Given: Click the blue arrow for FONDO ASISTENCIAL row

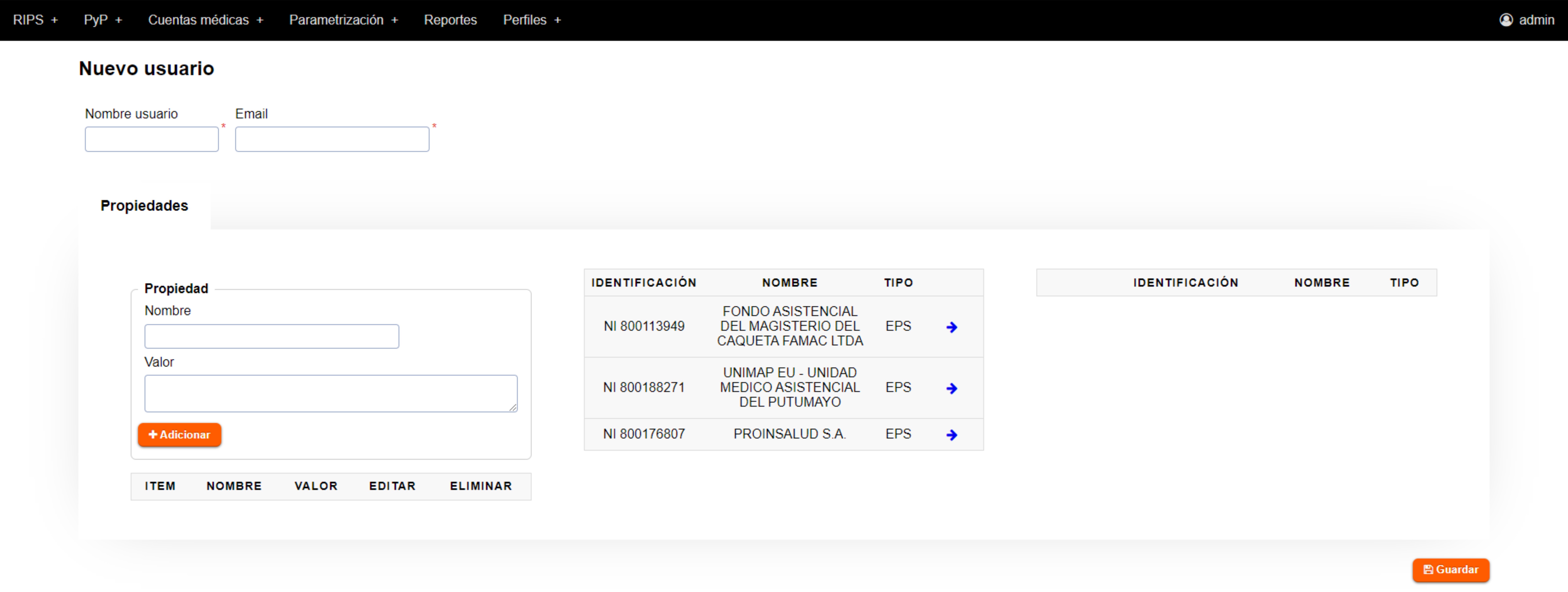Looking at the screenshot, I should tap(952, 327).
